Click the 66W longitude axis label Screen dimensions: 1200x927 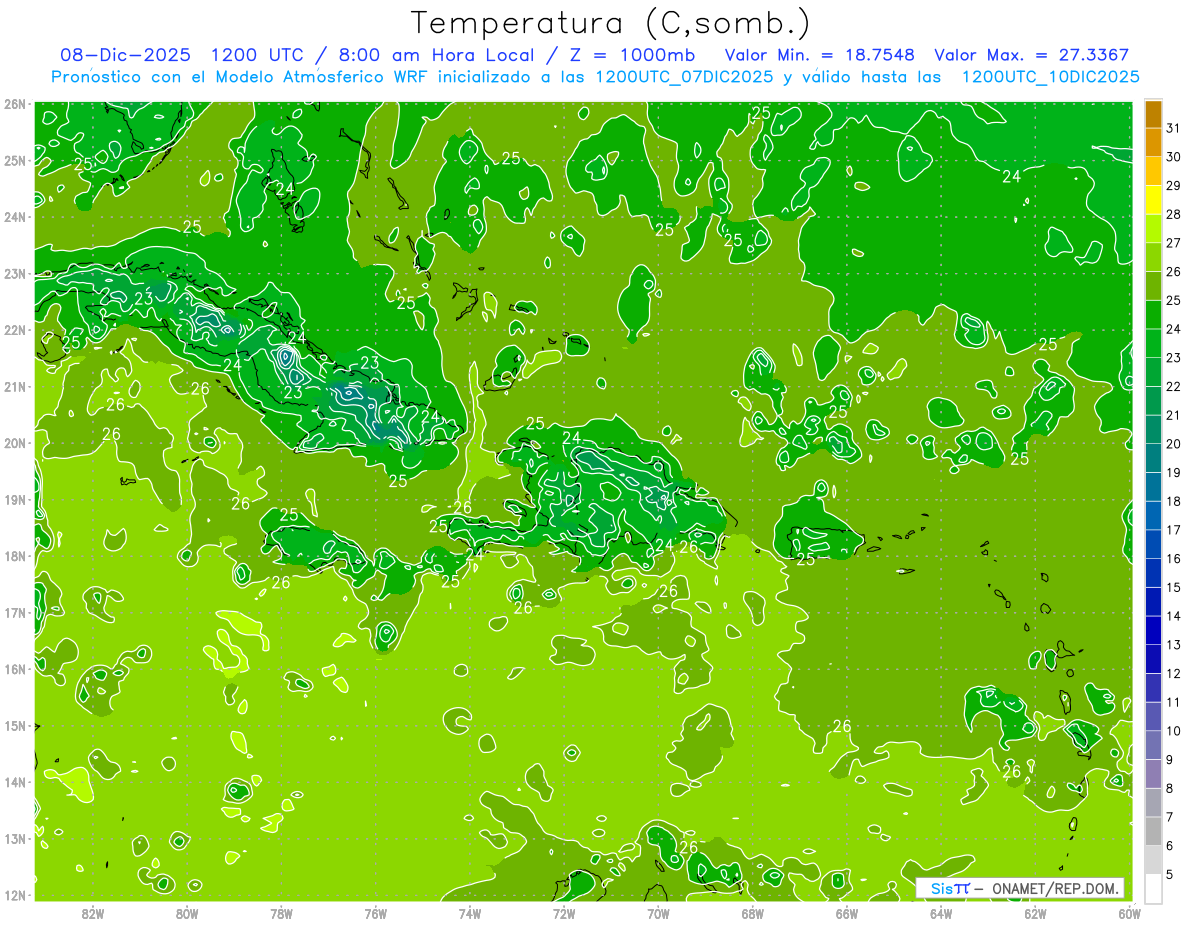coord(847,913)
